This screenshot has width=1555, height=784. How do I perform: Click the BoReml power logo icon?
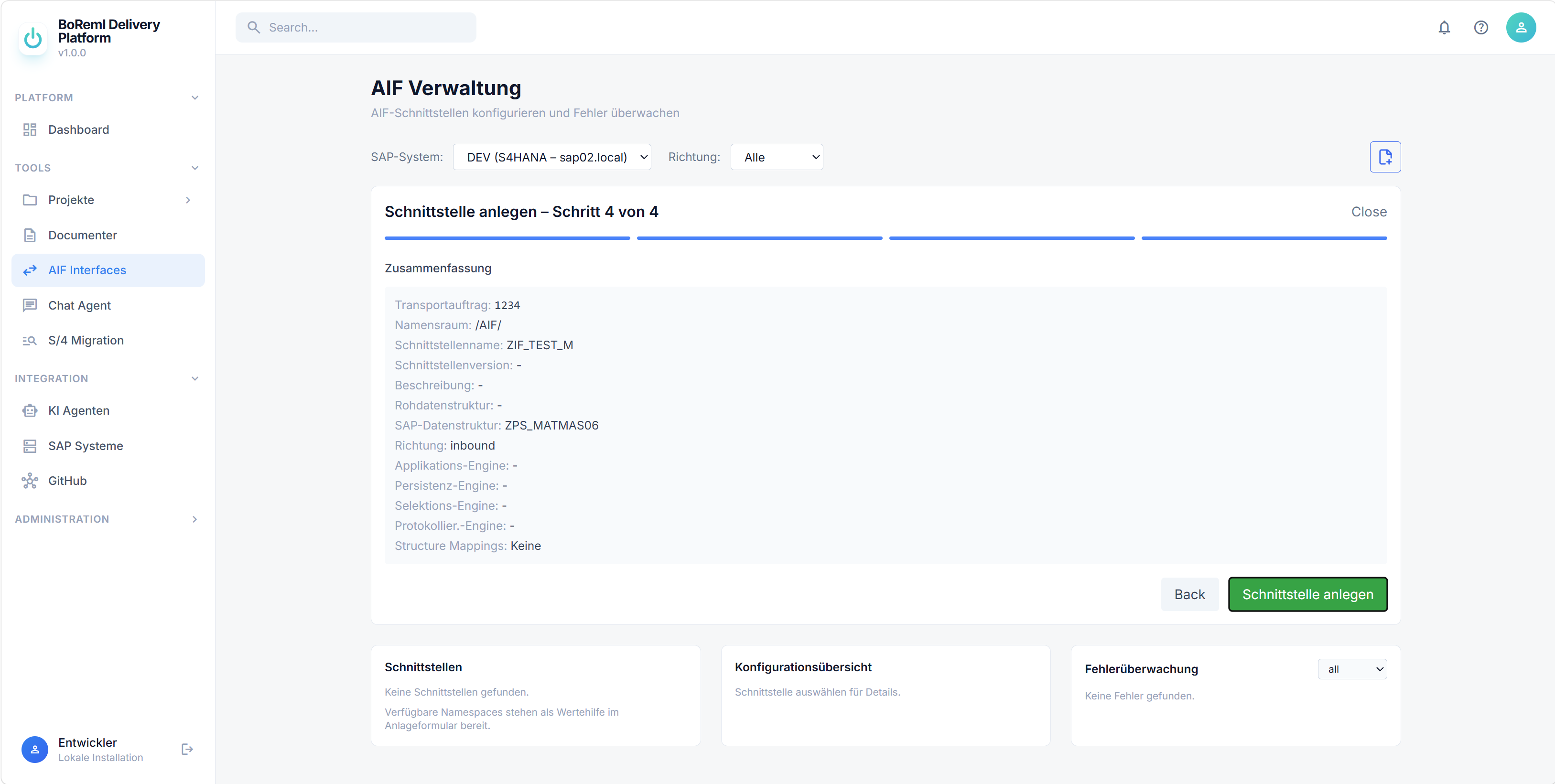[32, 39]
